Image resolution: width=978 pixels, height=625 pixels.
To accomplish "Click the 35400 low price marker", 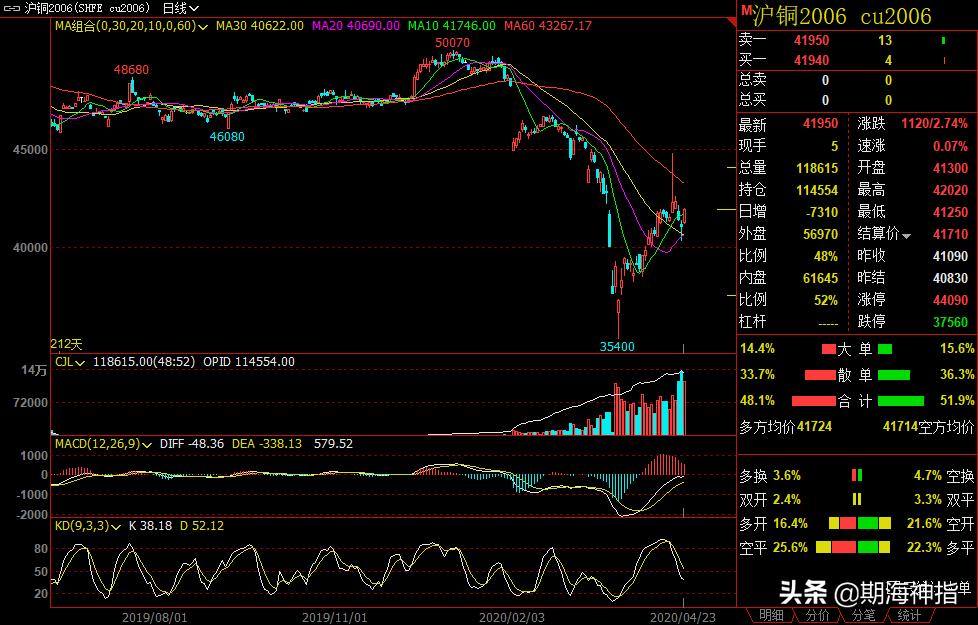I will coord(617,346).
